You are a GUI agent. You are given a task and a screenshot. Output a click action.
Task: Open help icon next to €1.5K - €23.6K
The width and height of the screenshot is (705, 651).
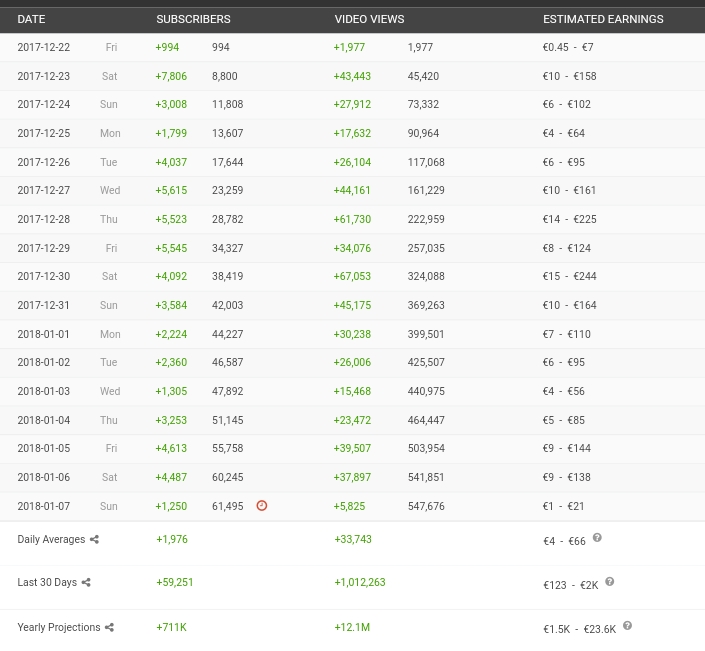pyautogui.click(x=627, y=626)
